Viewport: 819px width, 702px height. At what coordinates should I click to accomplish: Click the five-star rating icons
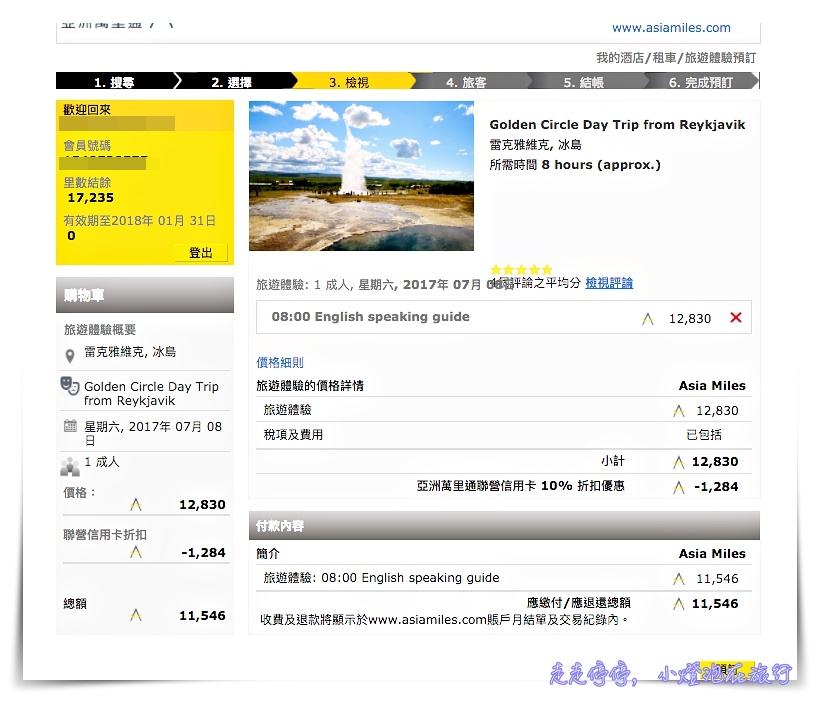pyautogui.click(x=521, y=270)
